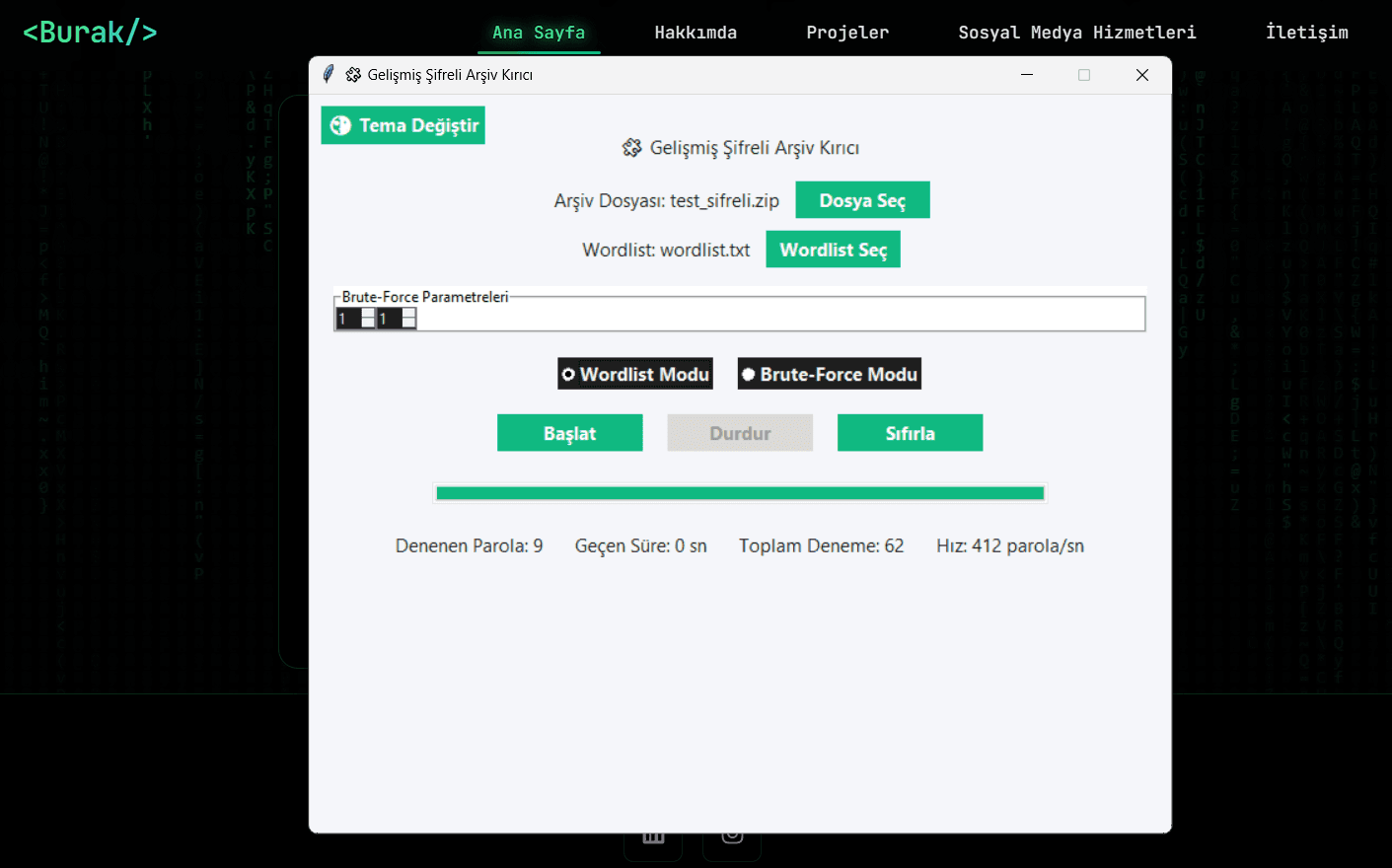Click the globe icon on Tema Değiştir
The height and width of the screenshot is (868, 1392).
click(340, 125)
